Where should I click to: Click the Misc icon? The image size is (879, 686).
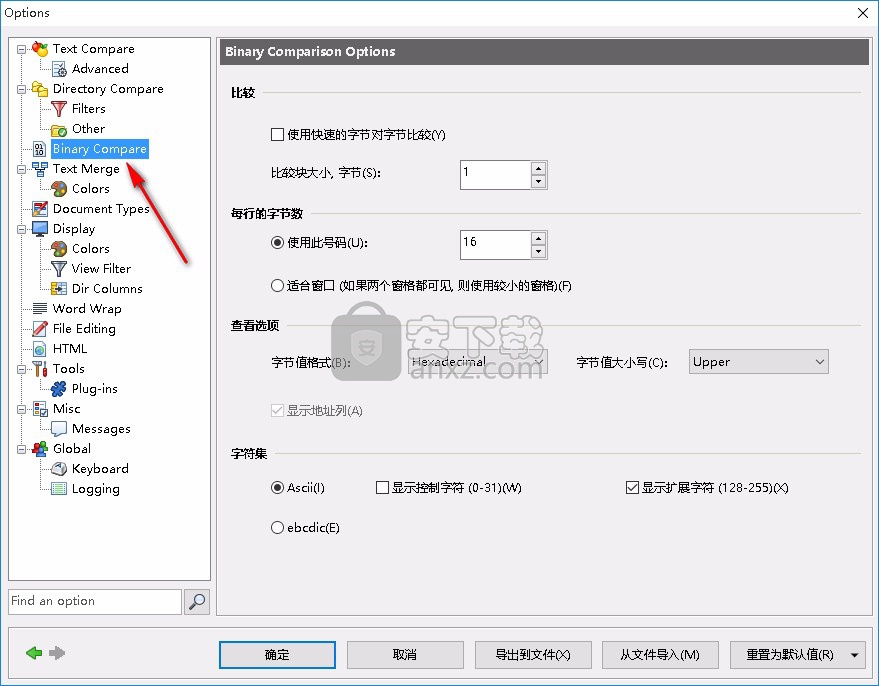click(x=40, y=409)
